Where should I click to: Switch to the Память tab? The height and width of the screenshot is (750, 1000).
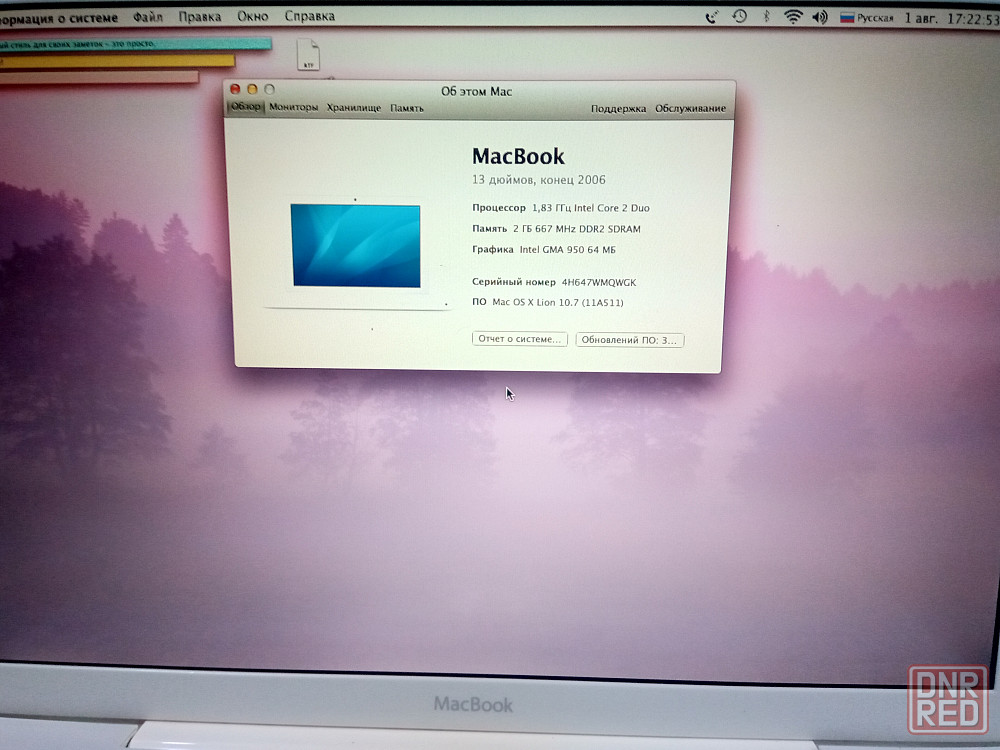[407, 108]
